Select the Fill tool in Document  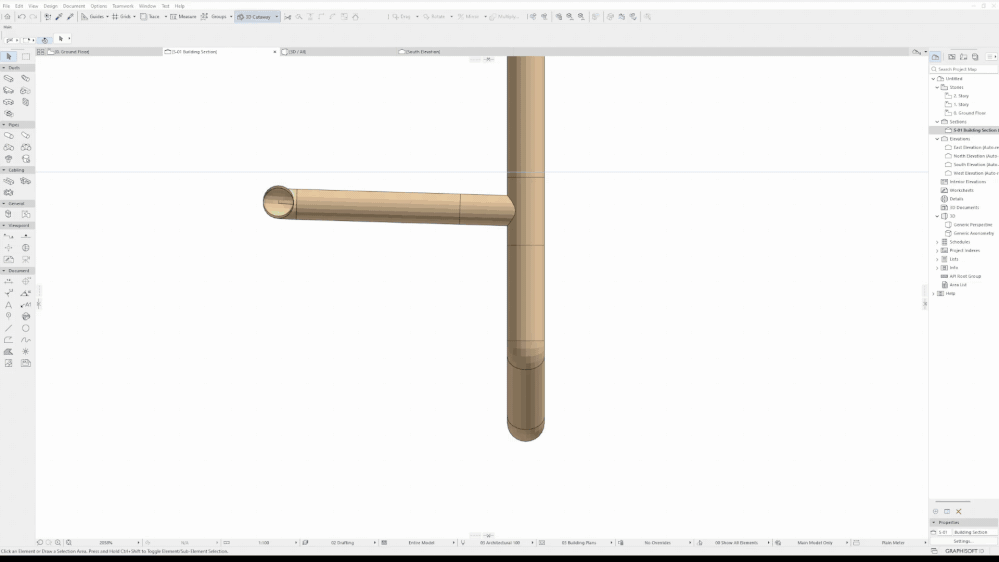[9, 352]
